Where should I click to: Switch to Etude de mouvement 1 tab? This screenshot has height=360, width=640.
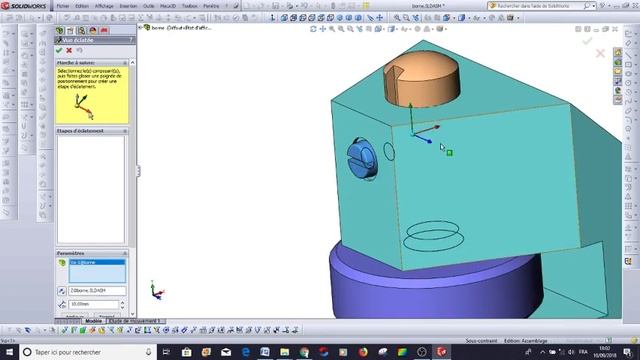pos(135,321)
